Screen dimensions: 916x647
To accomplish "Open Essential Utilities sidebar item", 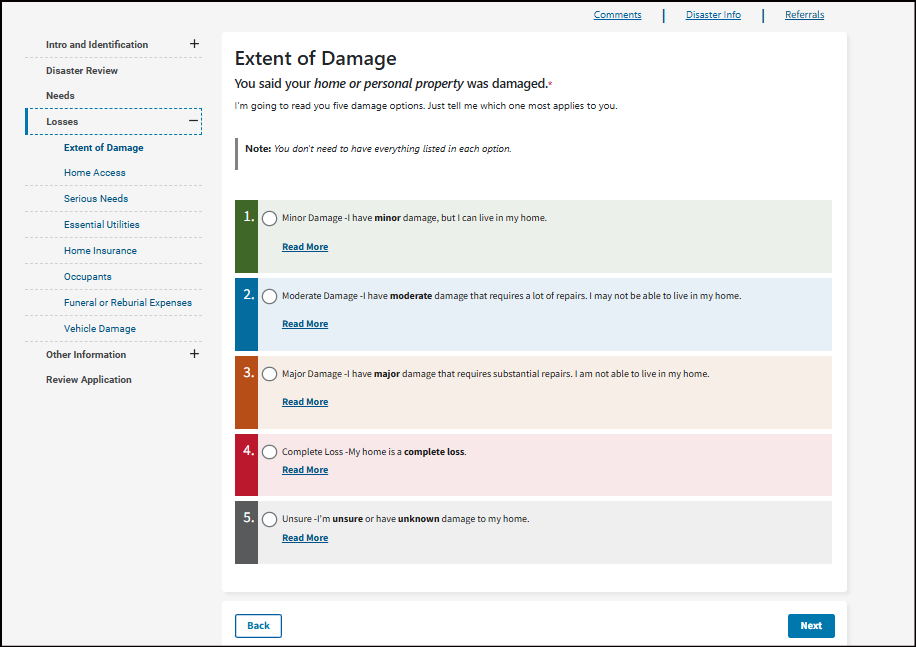I will point(102,225).
